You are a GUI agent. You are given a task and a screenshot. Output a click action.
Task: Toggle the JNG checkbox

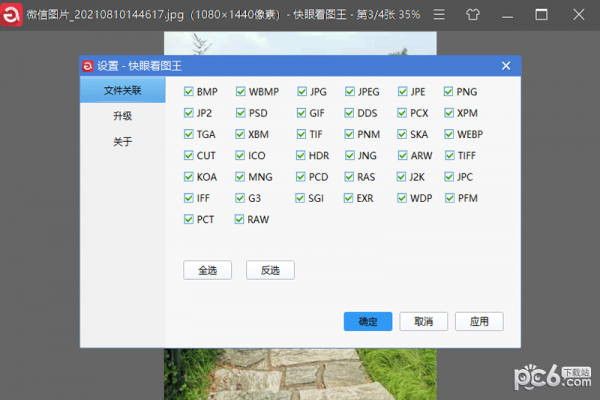pos(349,155)
